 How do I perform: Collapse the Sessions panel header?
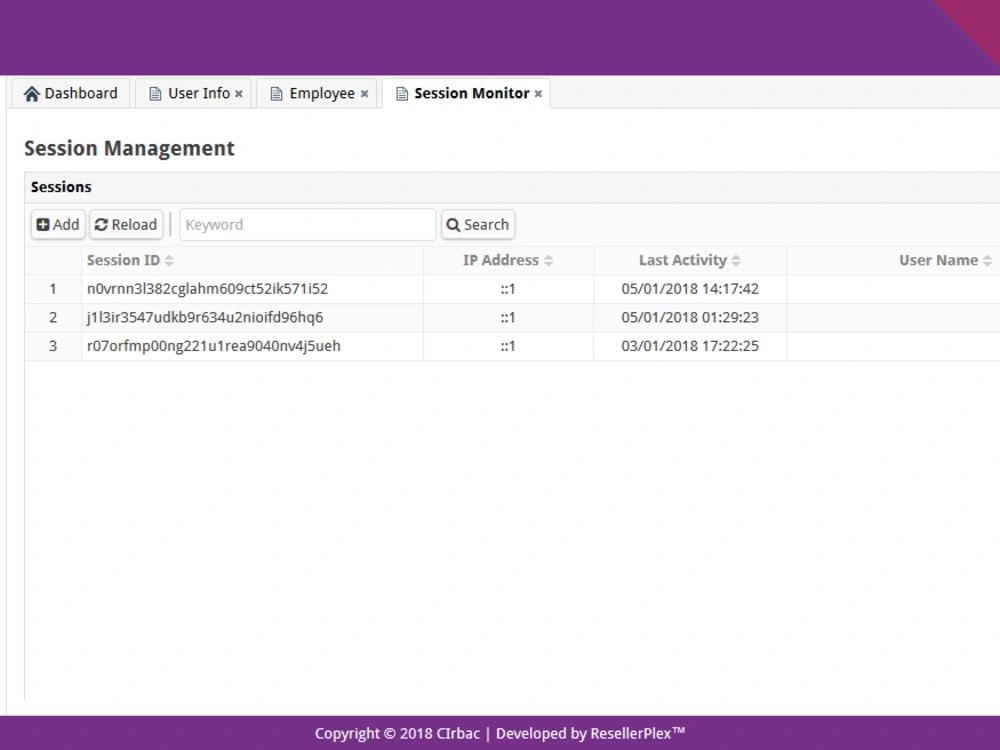click(x=61, y=187)
